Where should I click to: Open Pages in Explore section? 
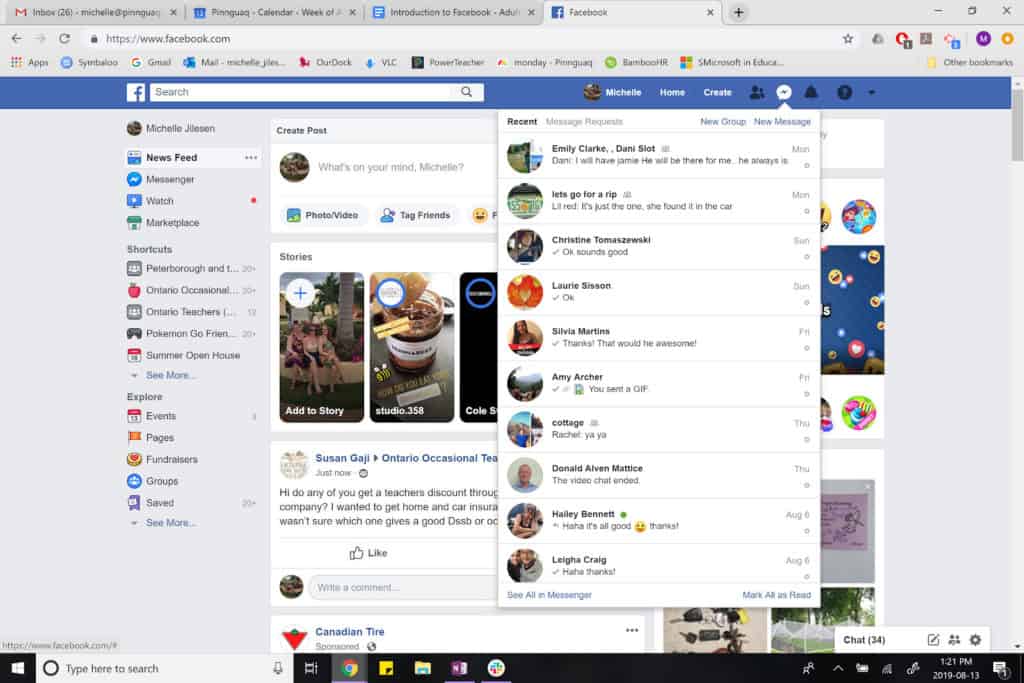[x=150, y=437]
